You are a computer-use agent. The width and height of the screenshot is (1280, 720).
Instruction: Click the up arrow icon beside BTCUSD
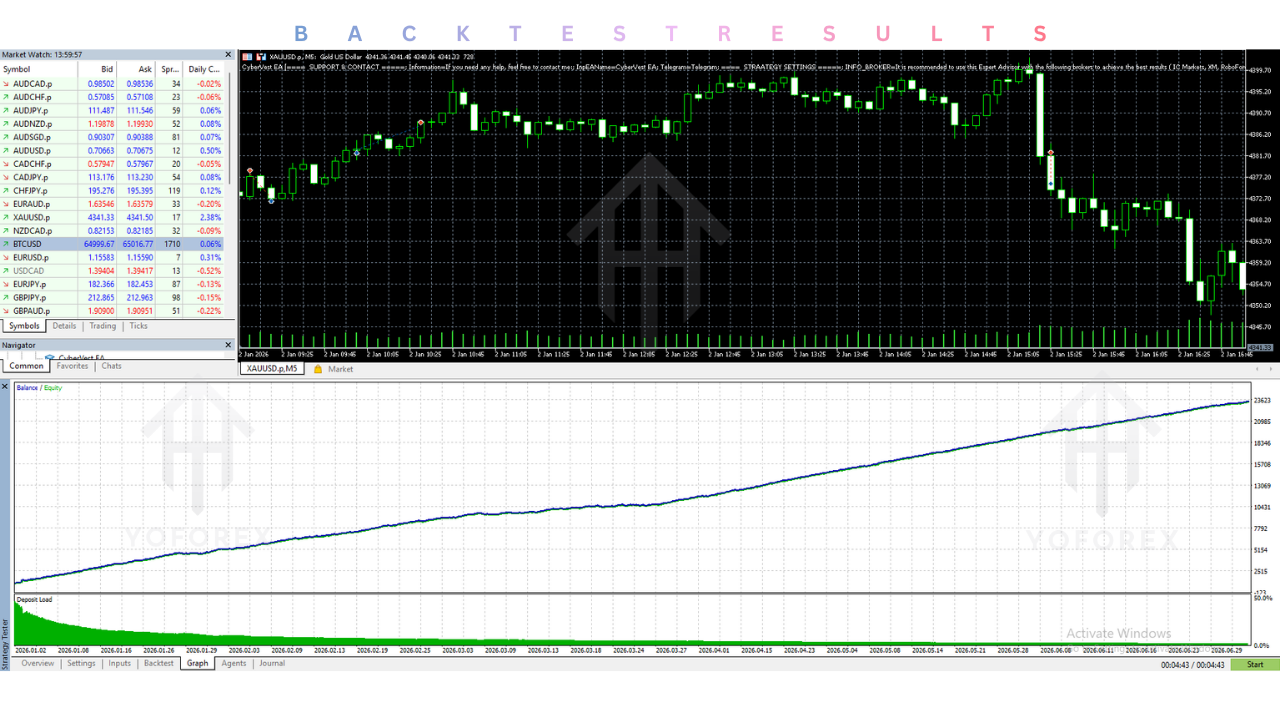(x=6, y=244)
